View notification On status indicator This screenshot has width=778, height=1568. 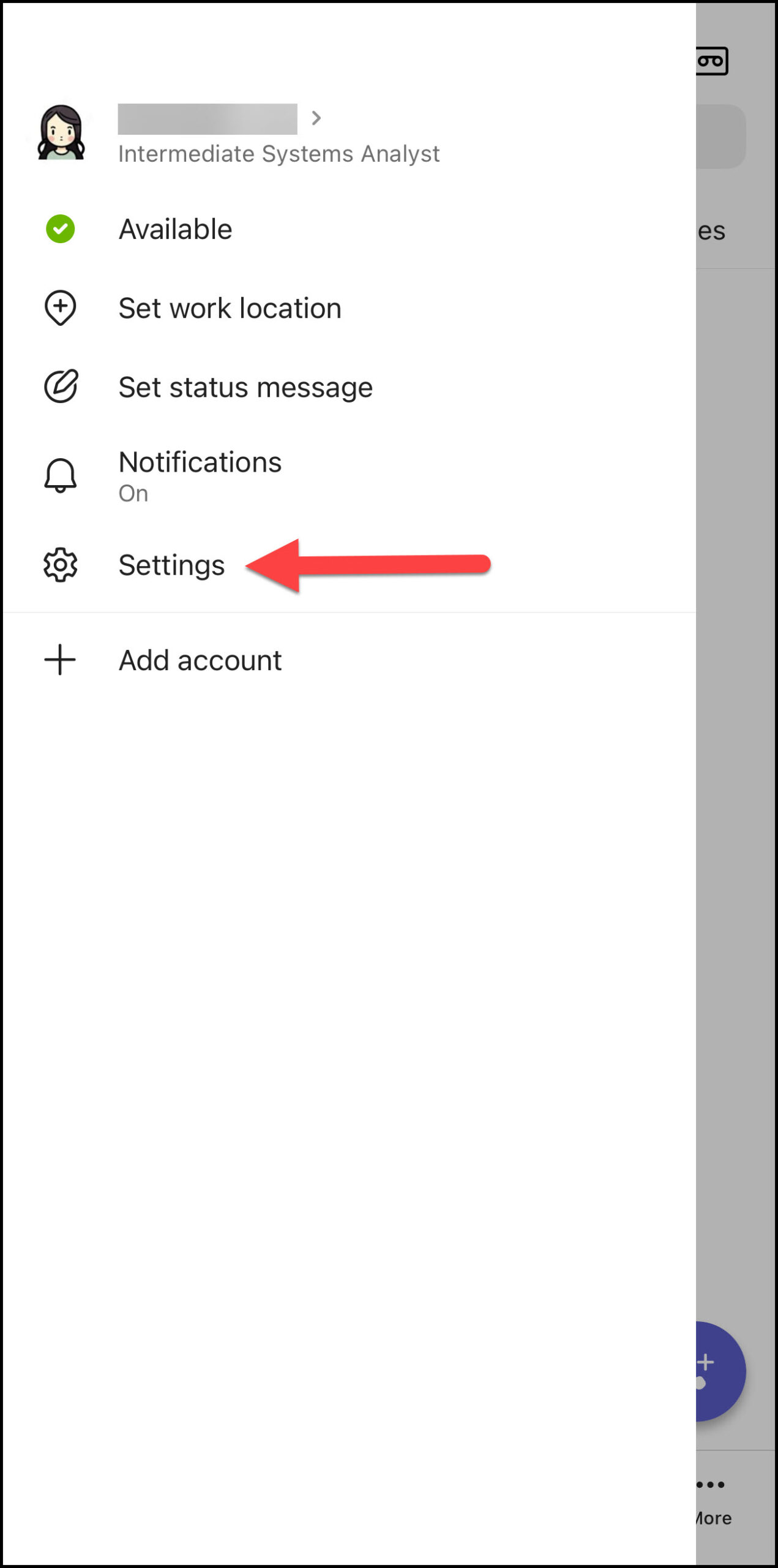(132, 493)
